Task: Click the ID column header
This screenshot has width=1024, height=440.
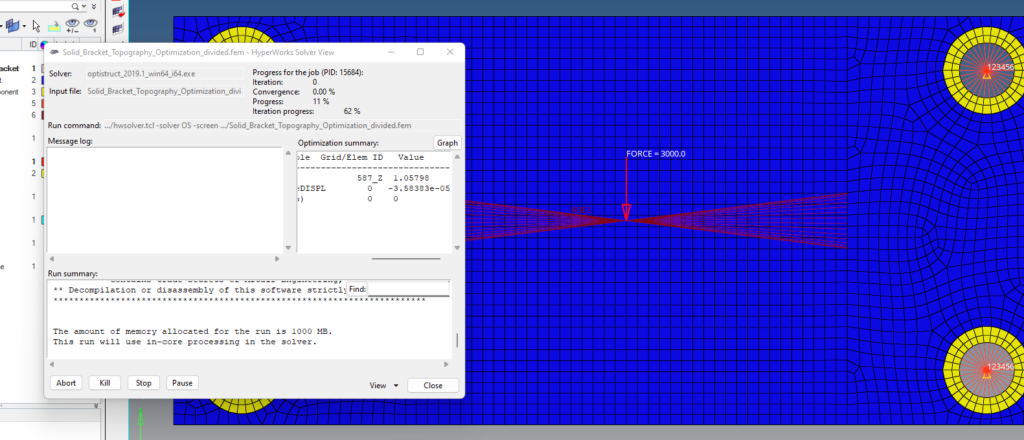Action: coord(33,44)
